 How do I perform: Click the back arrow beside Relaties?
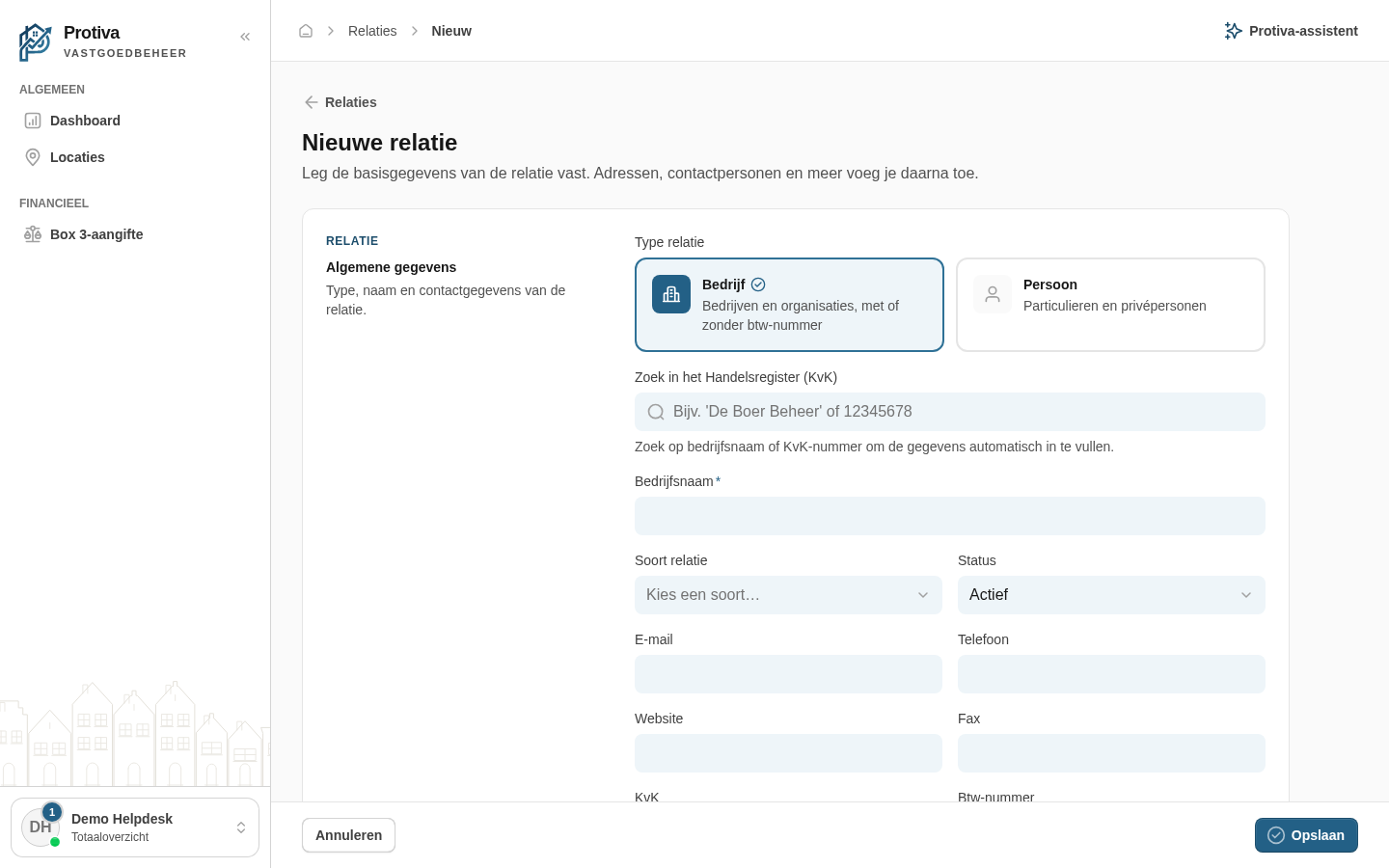pos(312,102)
